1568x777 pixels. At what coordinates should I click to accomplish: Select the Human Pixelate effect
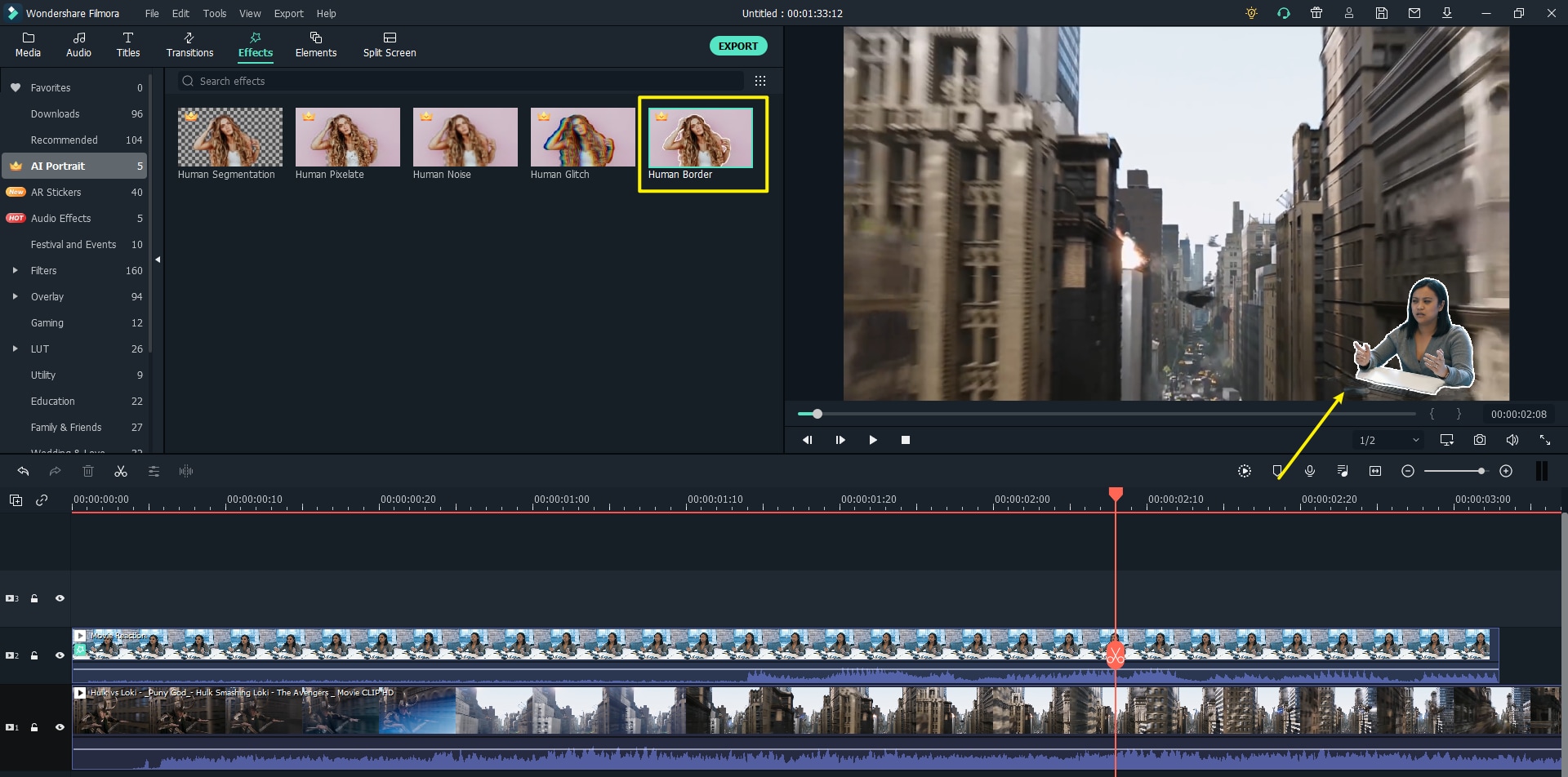pyautogui.click(x=348, y=144)
